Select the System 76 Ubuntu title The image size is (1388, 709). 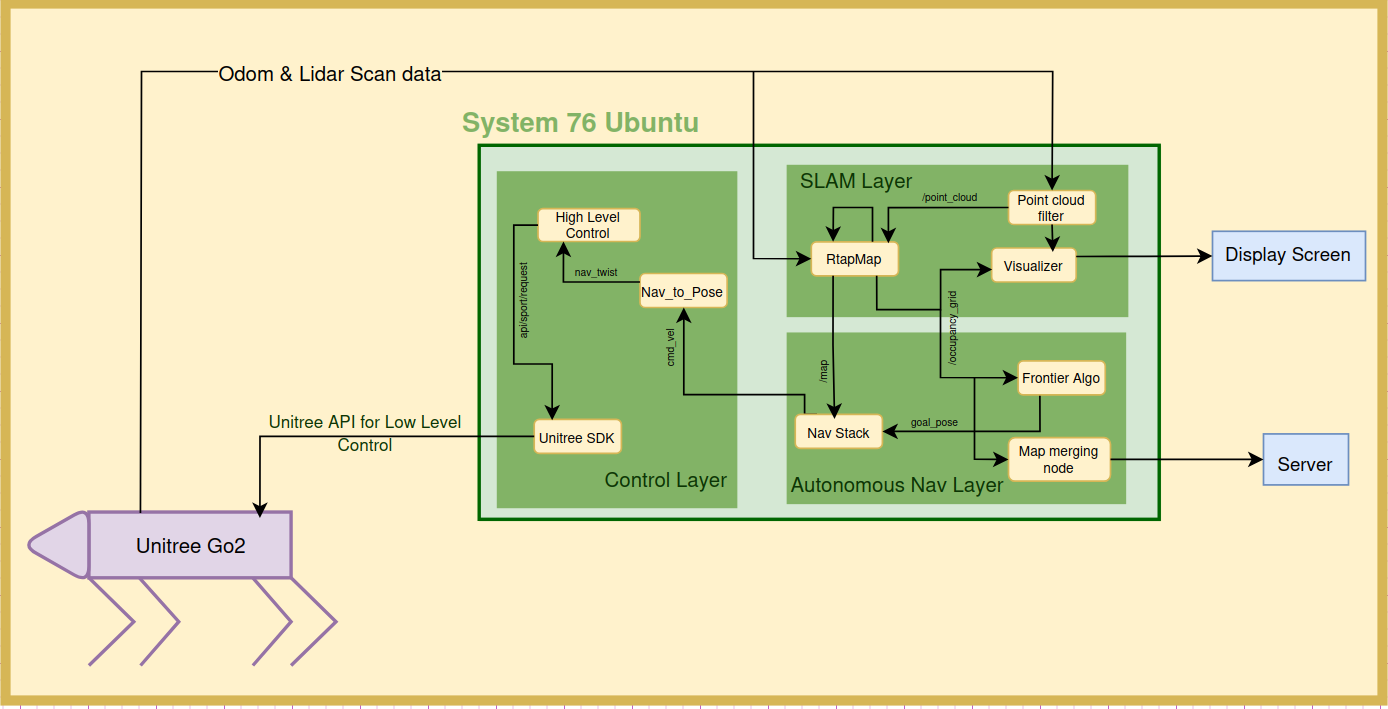(580, 123)
